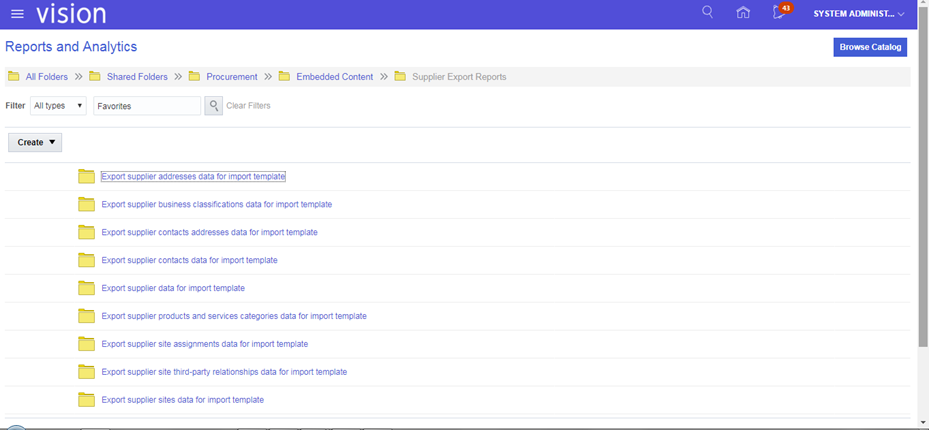Open Export supplier data for import template

tap(173, 288)
